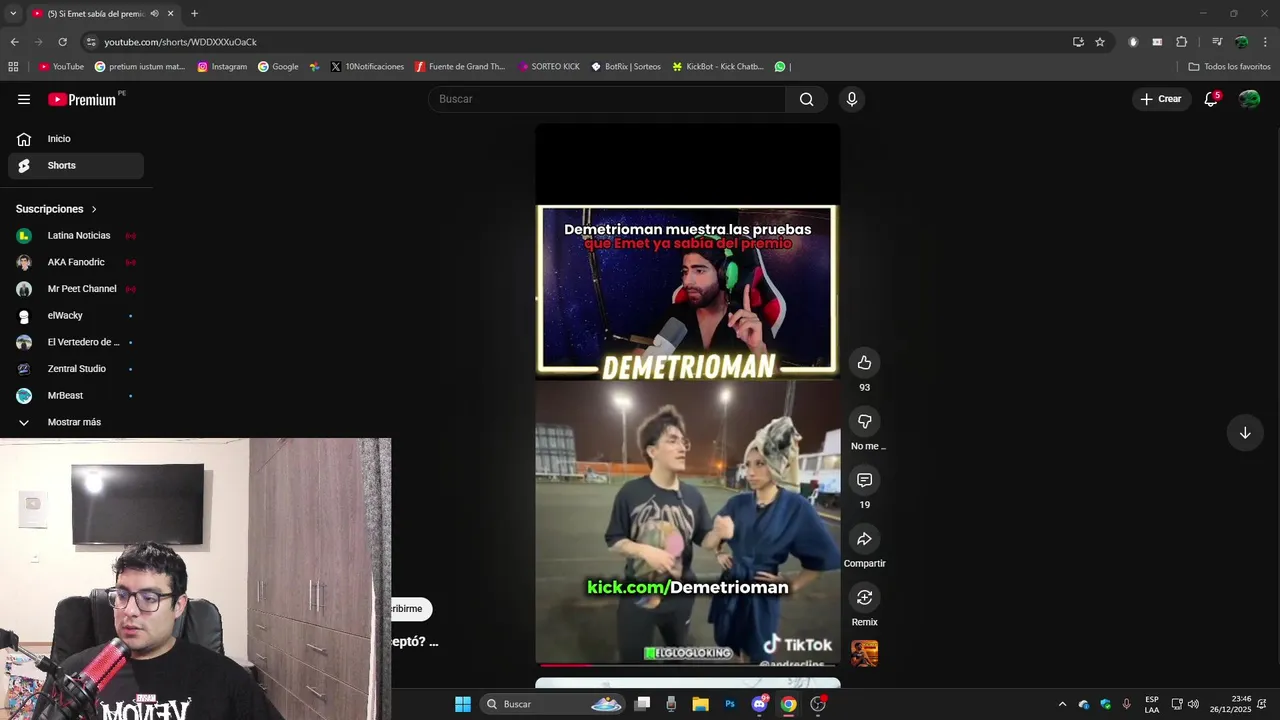This screenshot has height=720, width=1280.
Task: Open the YouTube hamburger guide menu
Action: click(x=24, y=99)
